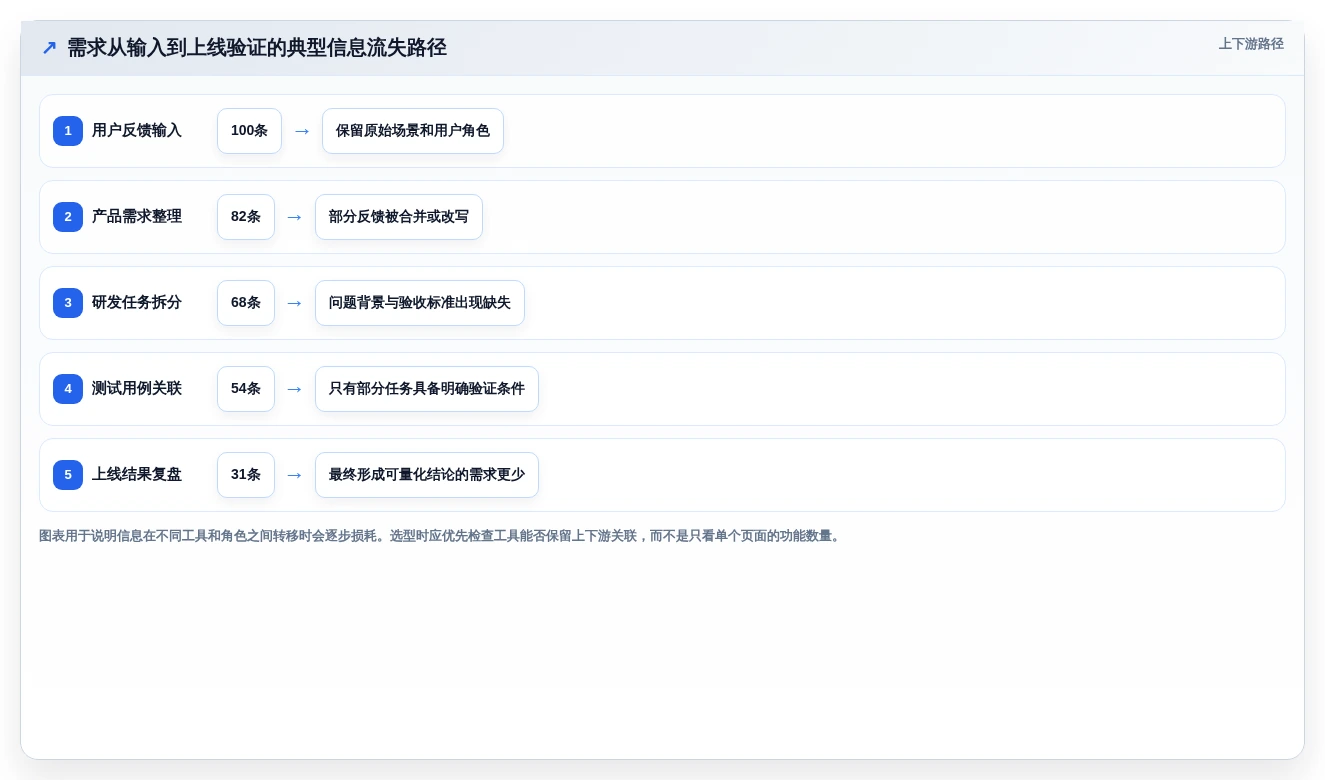Click the 100条 count pill

coord(249,131)
